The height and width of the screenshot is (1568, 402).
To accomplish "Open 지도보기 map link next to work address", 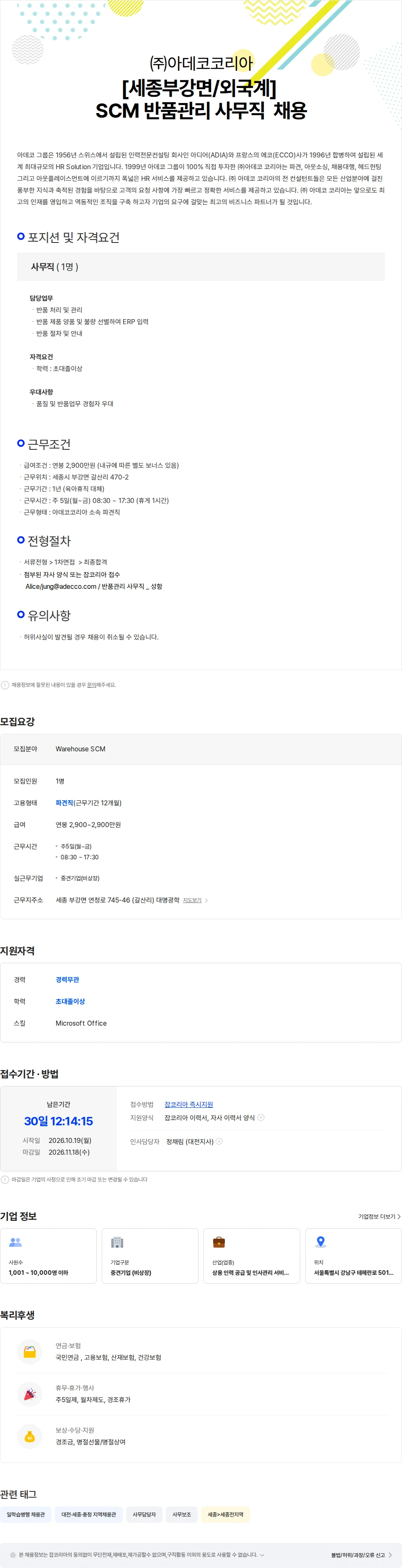I will [192, 900].
